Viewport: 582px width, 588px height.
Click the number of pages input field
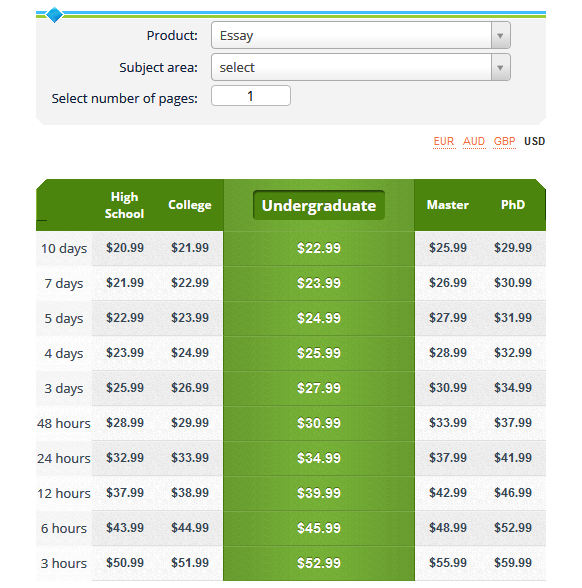[x=250, y=96]
